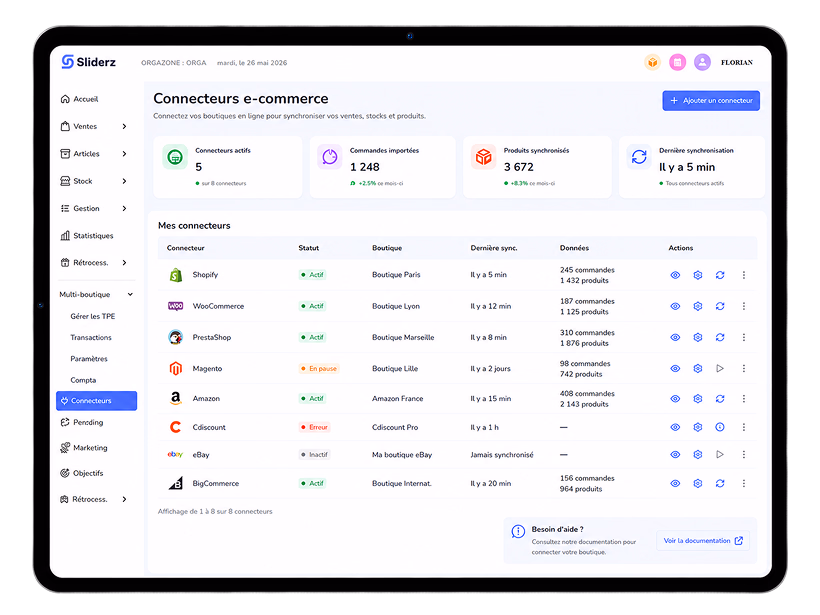Open more options for Cdiscount row
Image resolution: width=820 pixels, height=615 pixels.
click(744, 427)
